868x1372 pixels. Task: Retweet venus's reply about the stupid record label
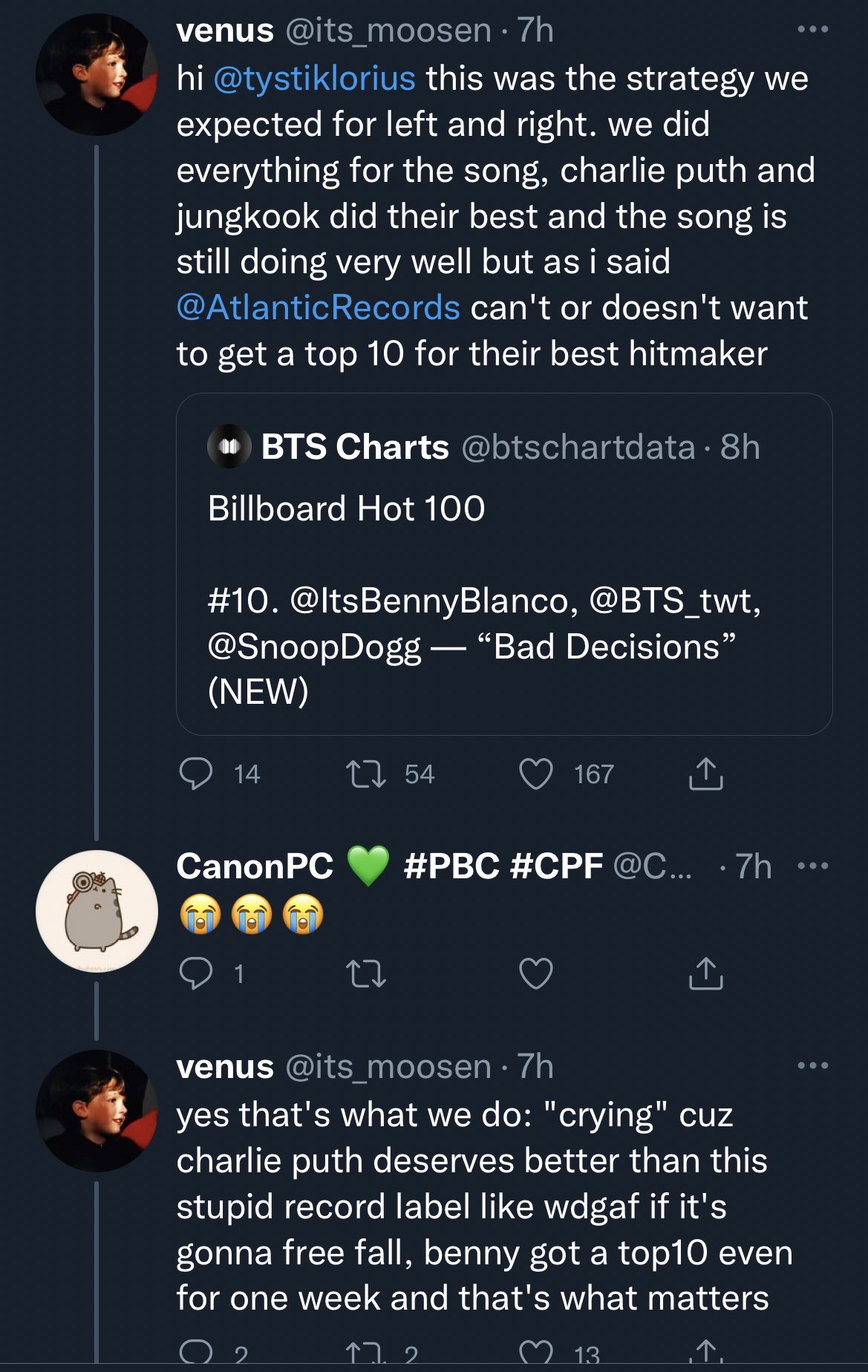click(x=366, y=1353)
